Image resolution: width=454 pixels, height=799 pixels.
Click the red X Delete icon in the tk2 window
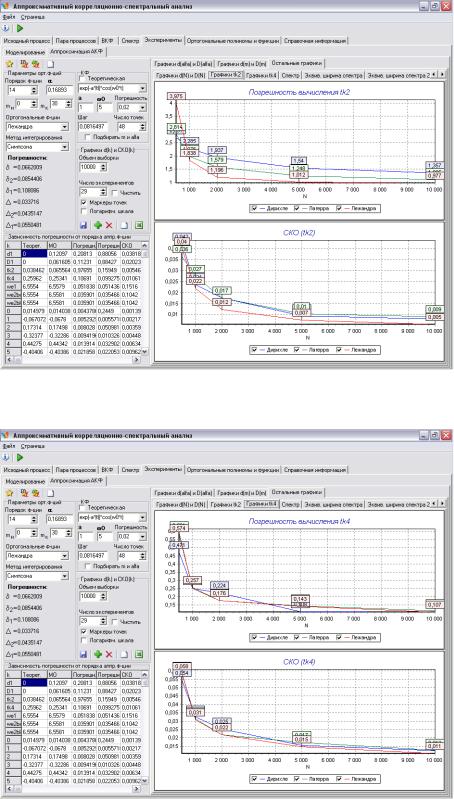coord(109,225)
